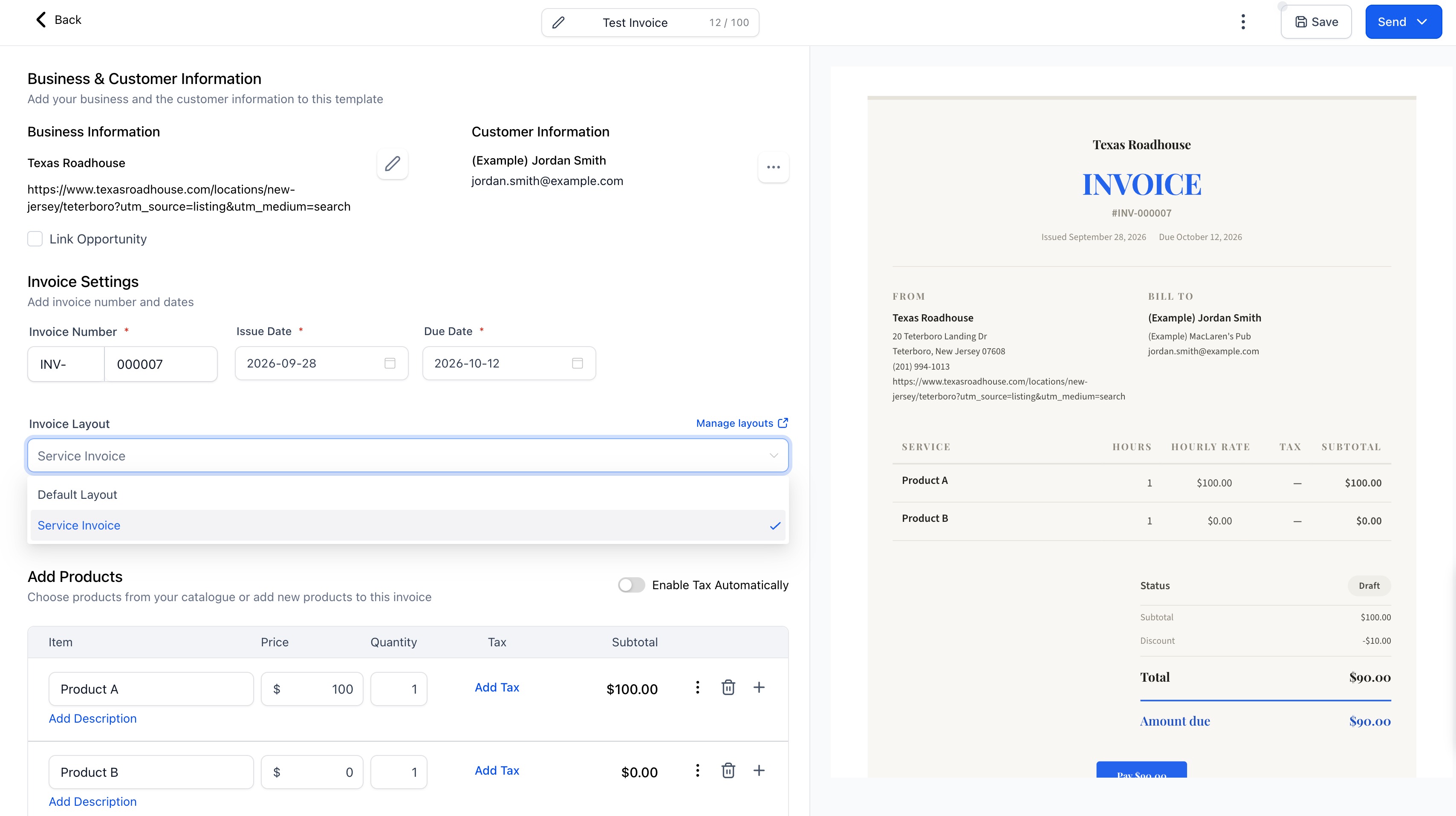The image size is (1456, 816).
Task: Click the Product B price field
Action: click(312, 772)
